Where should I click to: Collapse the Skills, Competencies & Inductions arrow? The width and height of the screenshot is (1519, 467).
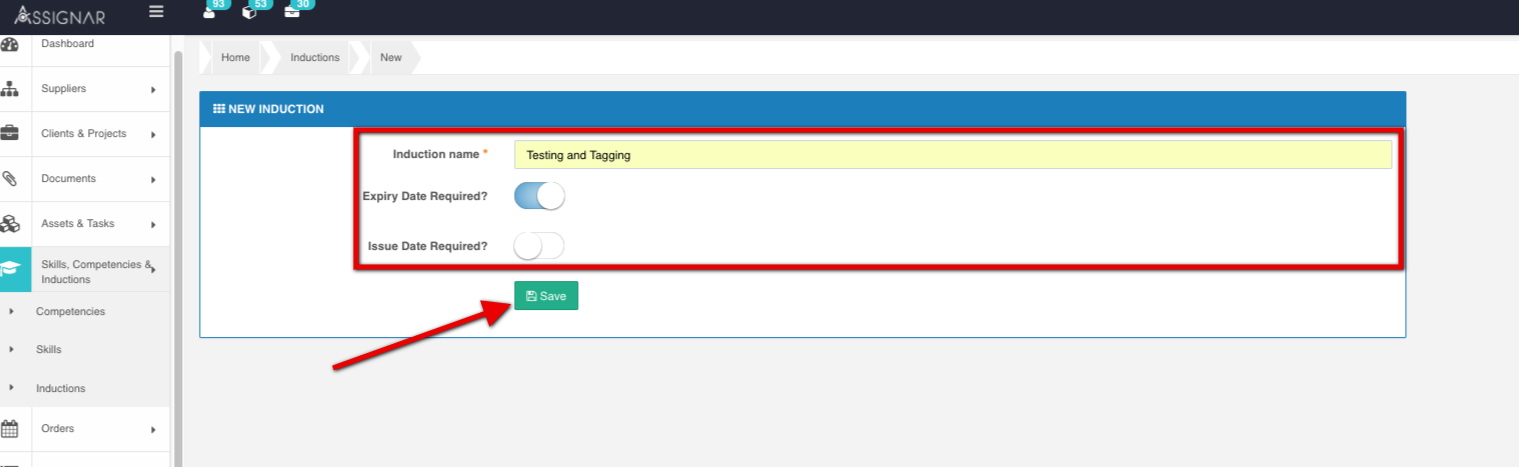point(153,270)
